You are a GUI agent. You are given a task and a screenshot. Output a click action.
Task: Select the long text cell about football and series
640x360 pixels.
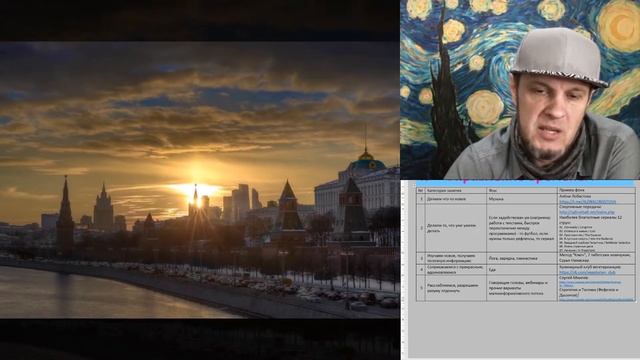pos(522,228)
